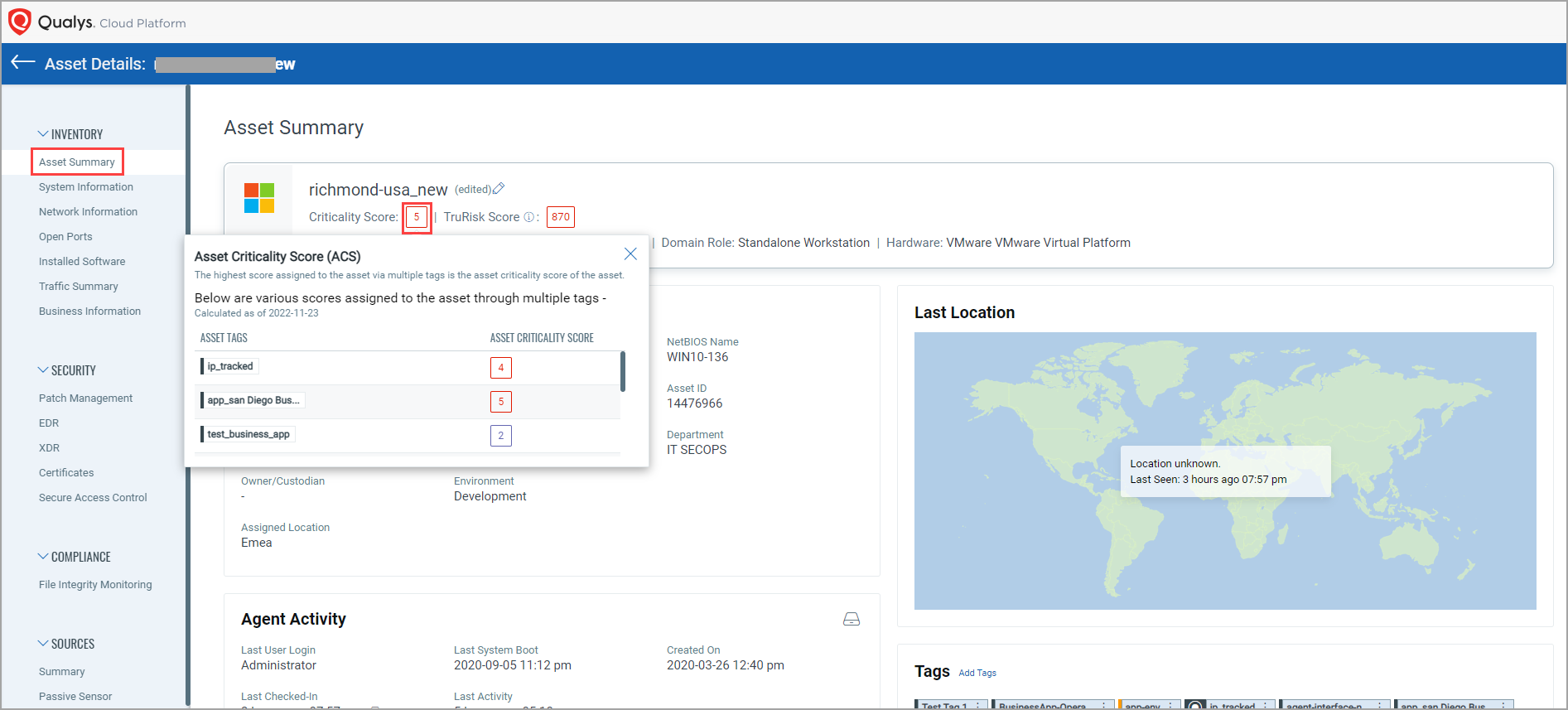Click the Environment value Development
The image size is (1568, 710).
click(x=490, y=496)
